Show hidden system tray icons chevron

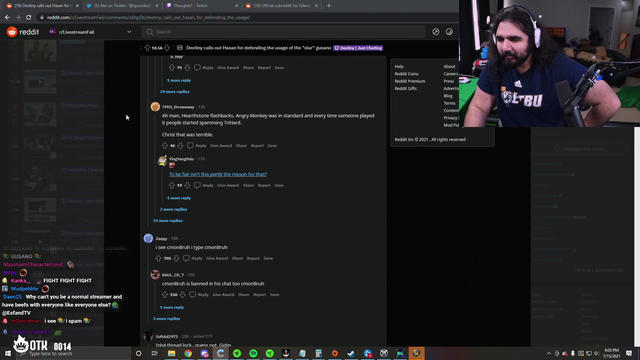point(549,353)
